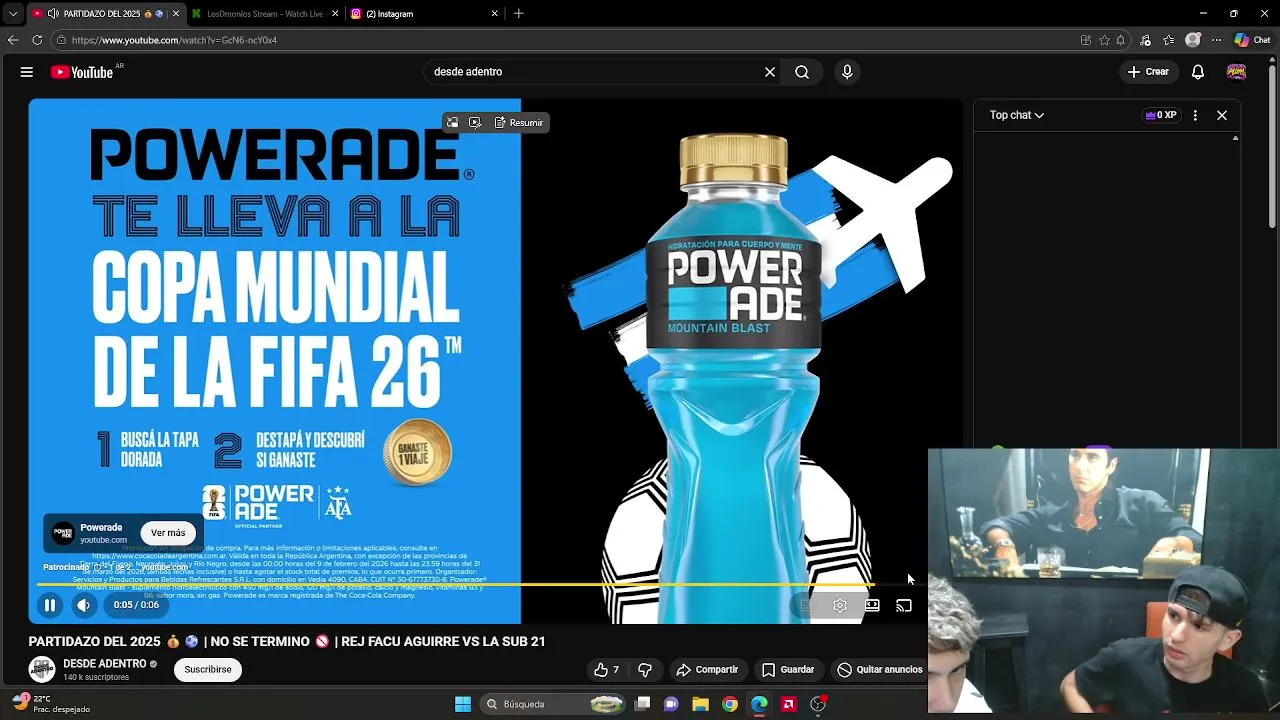1280x720 pixels.
Task: Open the Powerade advertiser avatar
Action: click(x=63, y=533)
